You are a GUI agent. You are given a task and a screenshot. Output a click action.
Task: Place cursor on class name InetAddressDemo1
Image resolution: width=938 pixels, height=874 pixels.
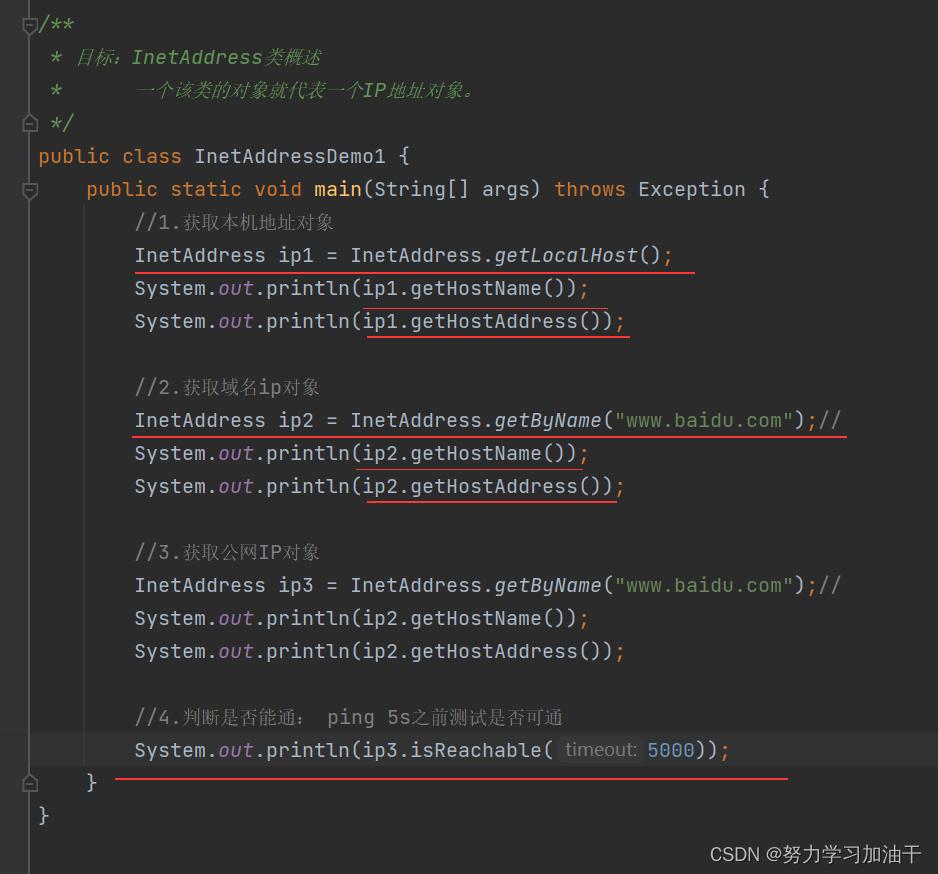(289, 156)
